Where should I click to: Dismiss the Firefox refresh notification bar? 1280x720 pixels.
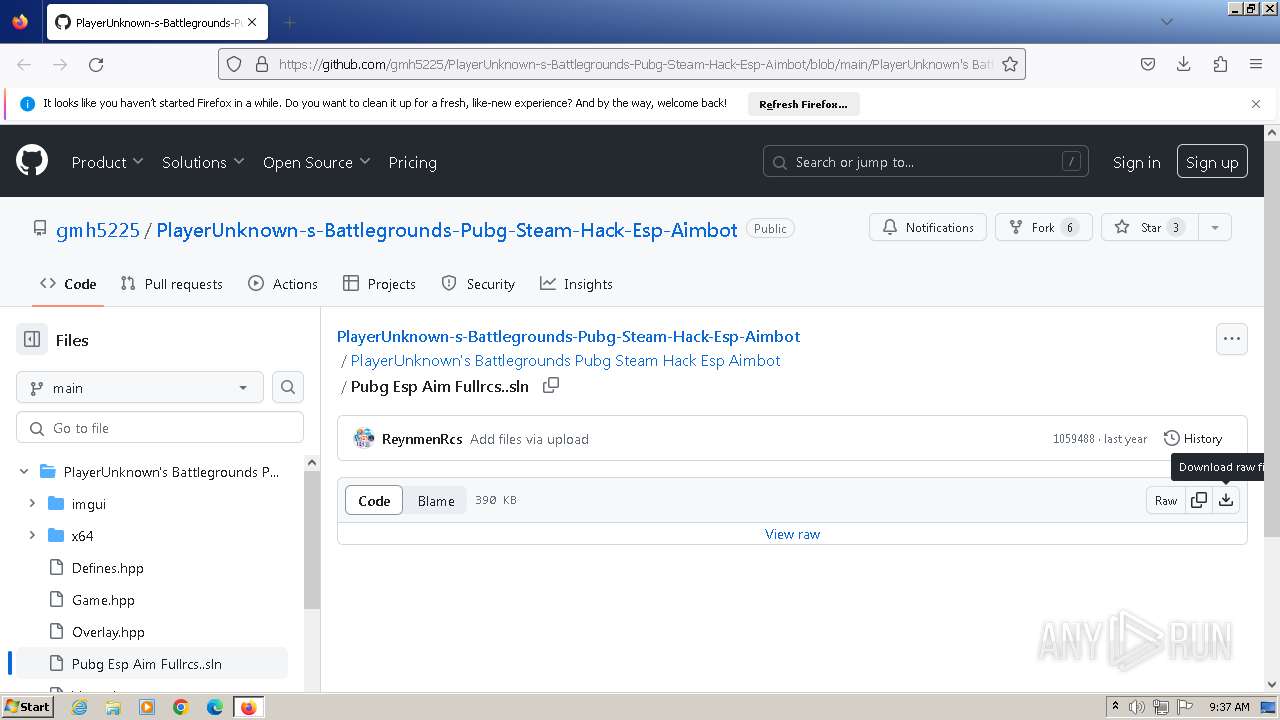(x=1256, y=104)
